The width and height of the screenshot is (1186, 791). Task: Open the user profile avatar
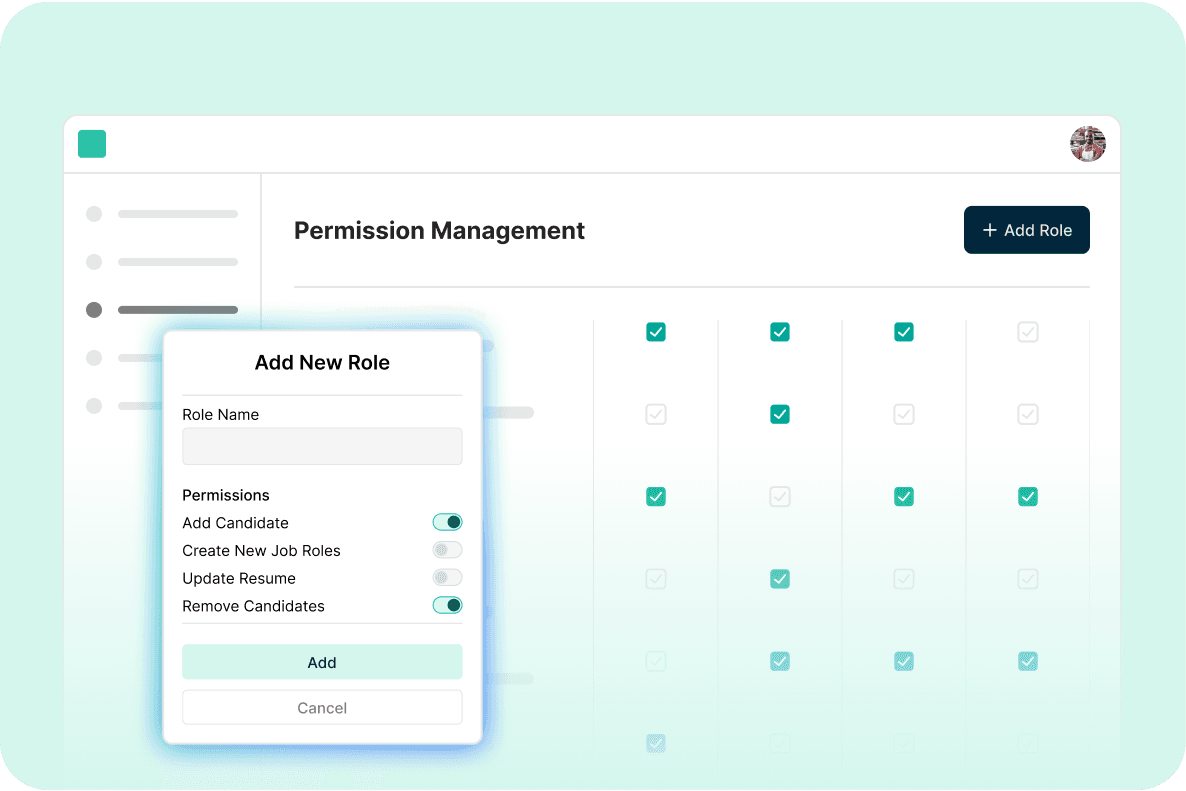pos(1087,144)
